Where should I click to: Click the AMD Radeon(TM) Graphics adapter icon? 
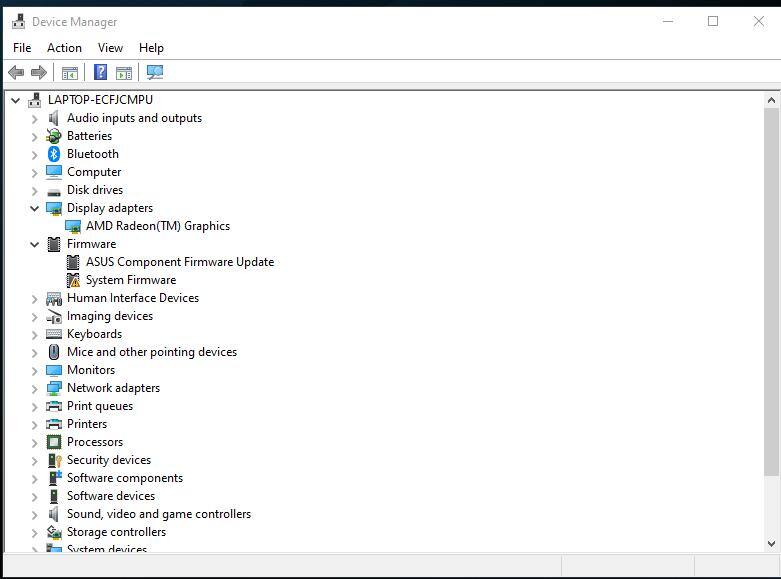(x=73, y=226)
